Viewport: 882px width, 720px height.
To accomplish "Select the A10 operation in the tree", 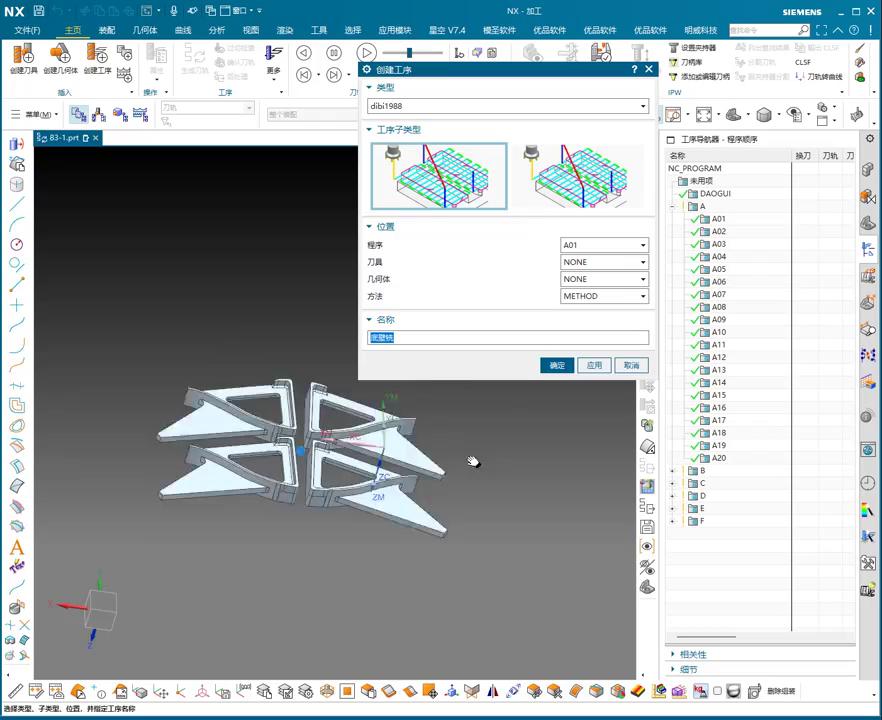I will 718,332.
